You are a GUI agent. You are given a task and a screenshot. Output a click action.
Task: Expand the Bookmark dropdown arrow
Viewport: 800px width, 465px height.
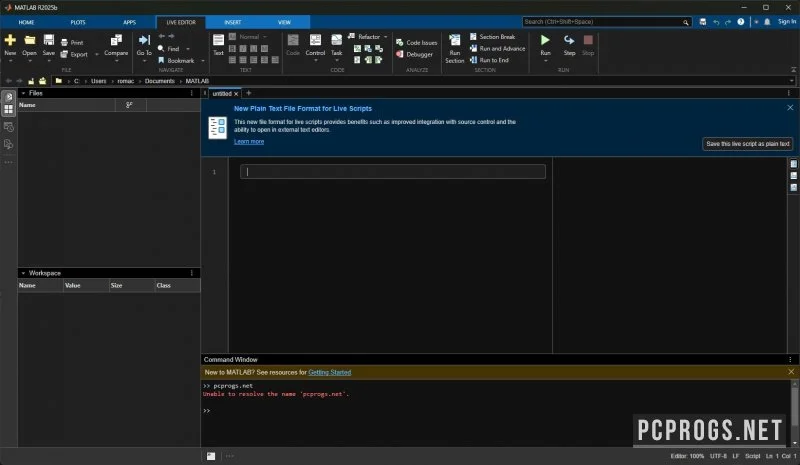[203, 61]
